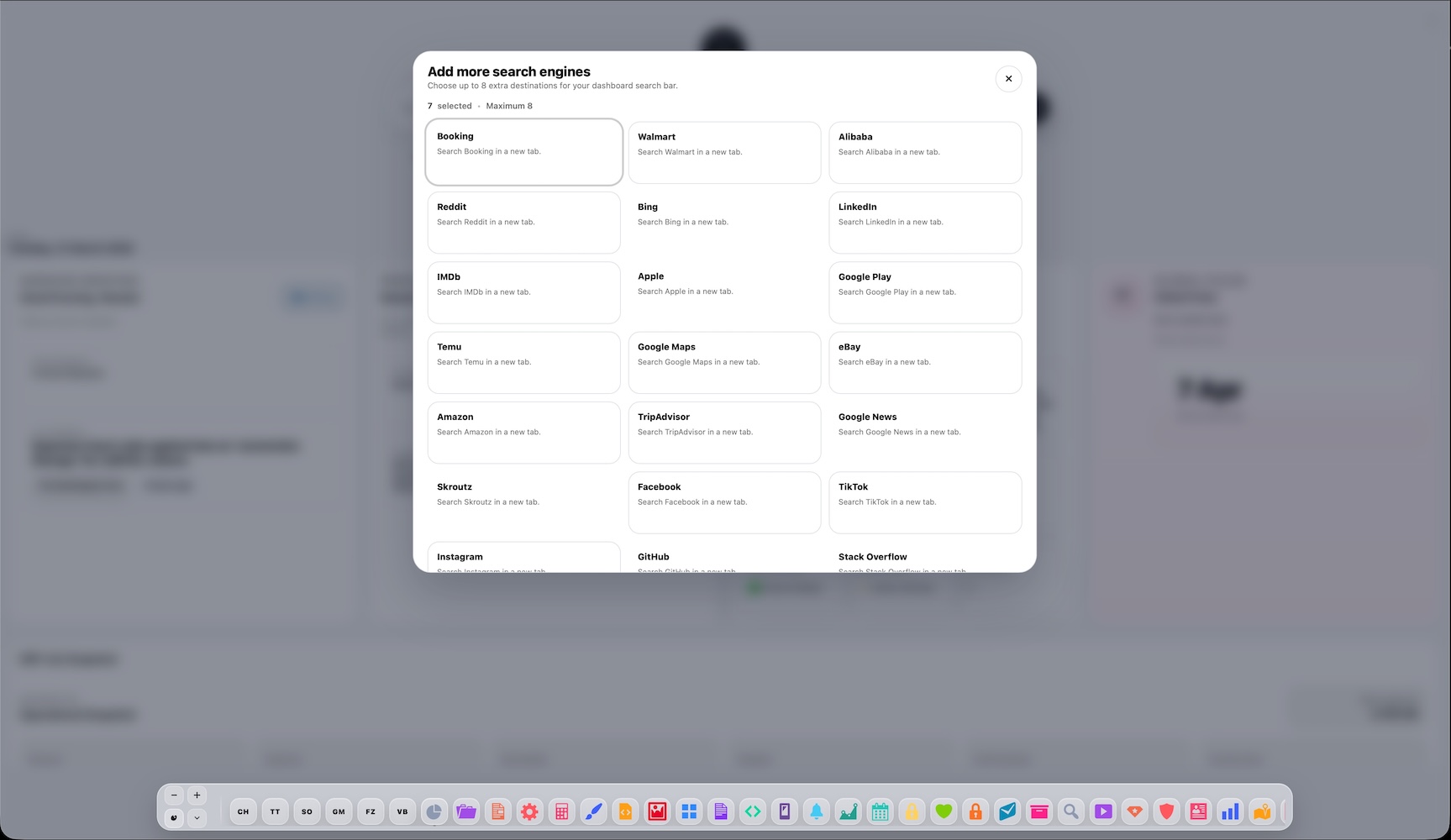Open the purple folder icon in the dock
Viewport: 1451px width, 840px height.
(x=466, y=811)
